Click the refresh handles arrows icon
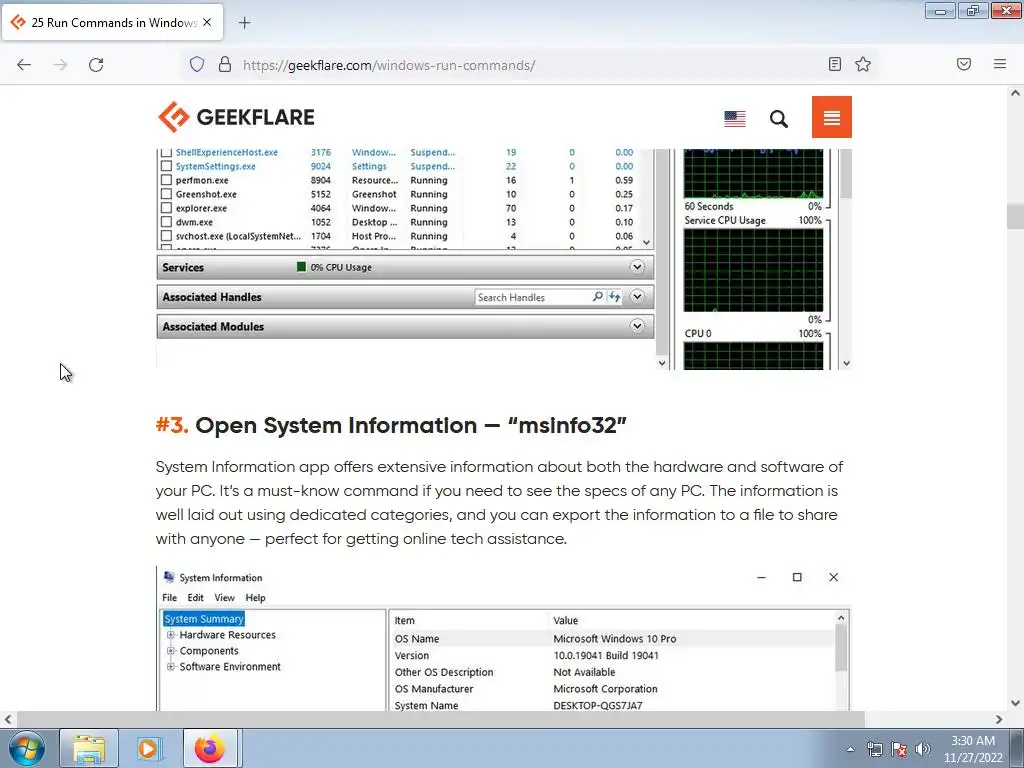The width and height of the screenshot is (1024, 768). click(615, 296)
